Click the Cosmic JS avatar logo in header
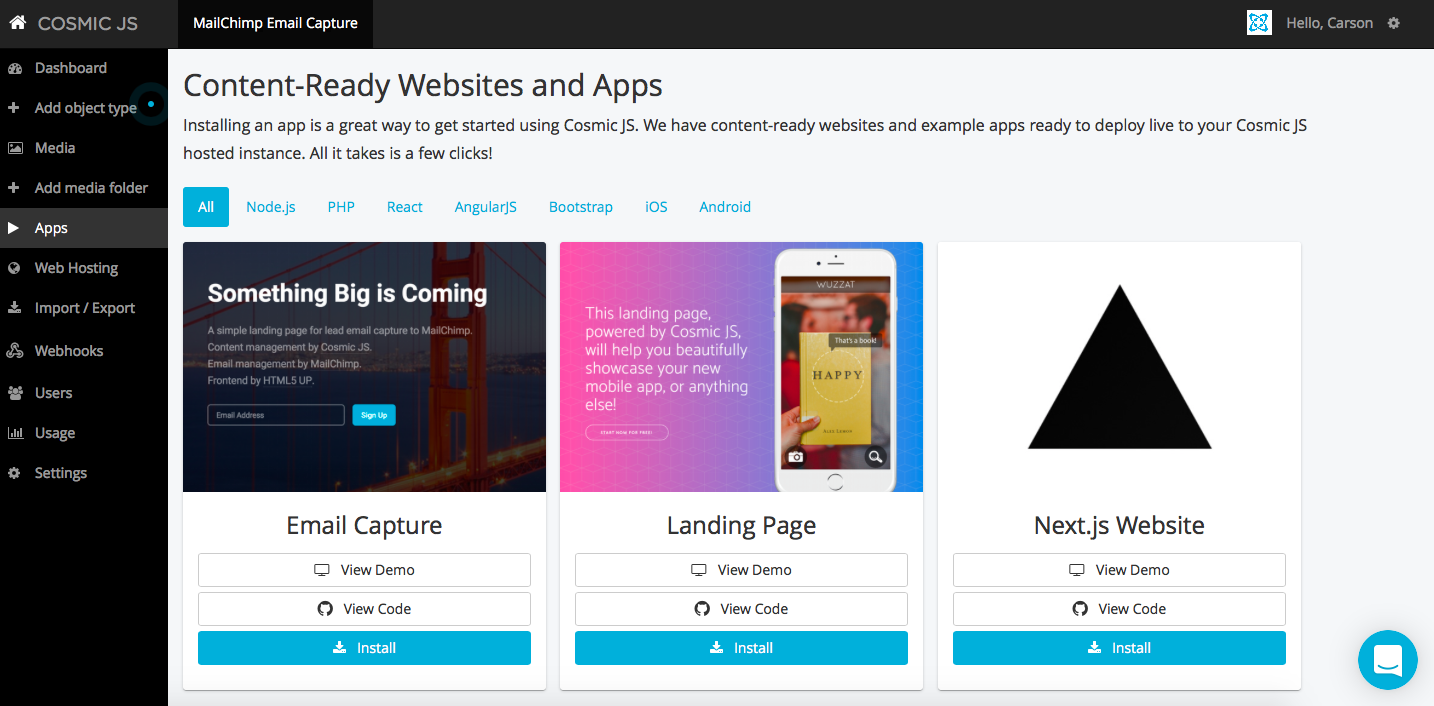The image size is (1434, 706). tap(1259, 23)
